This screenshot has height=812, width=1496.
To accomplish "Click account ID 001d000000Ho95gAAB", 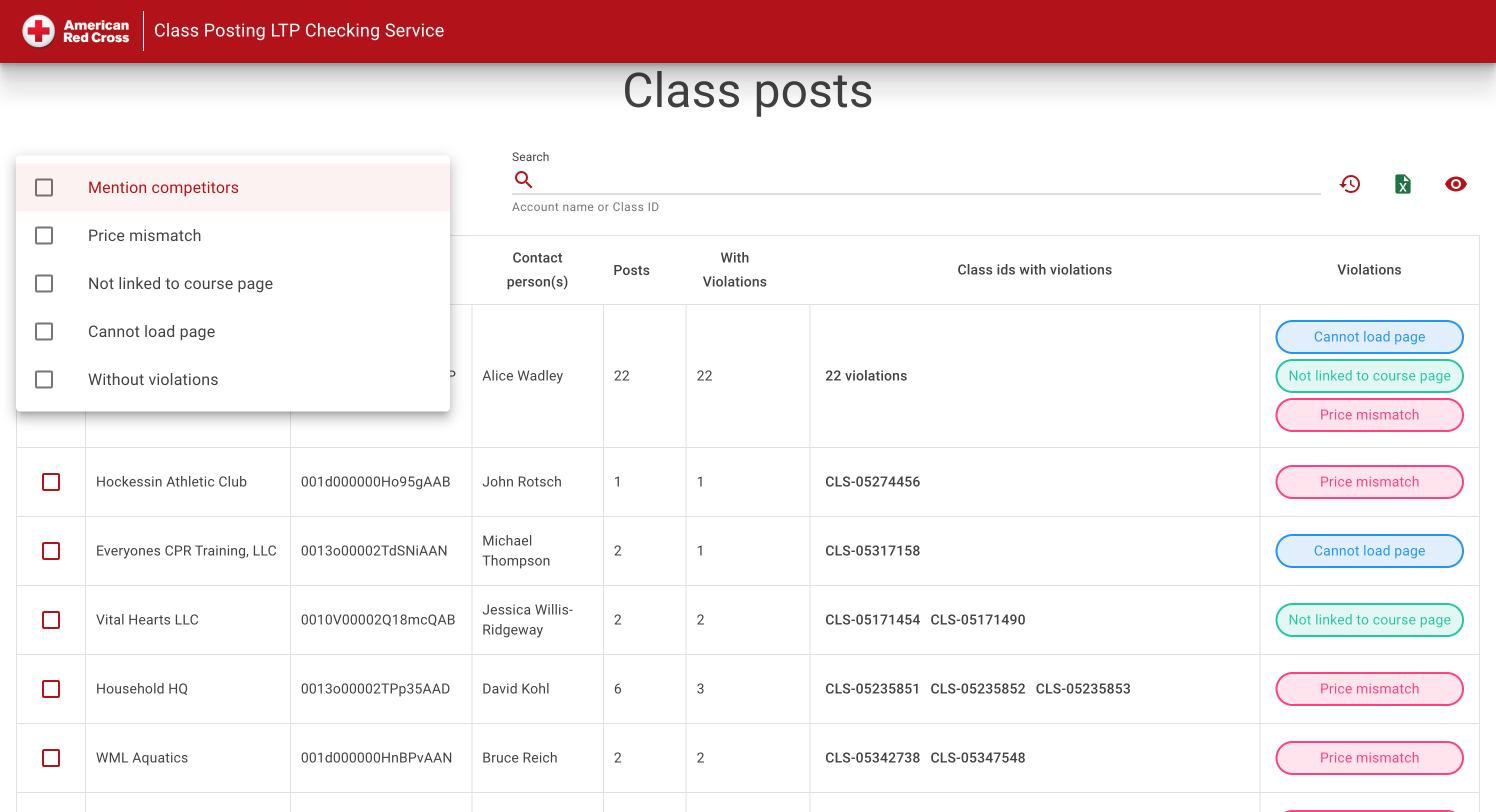I will (376, 482).
